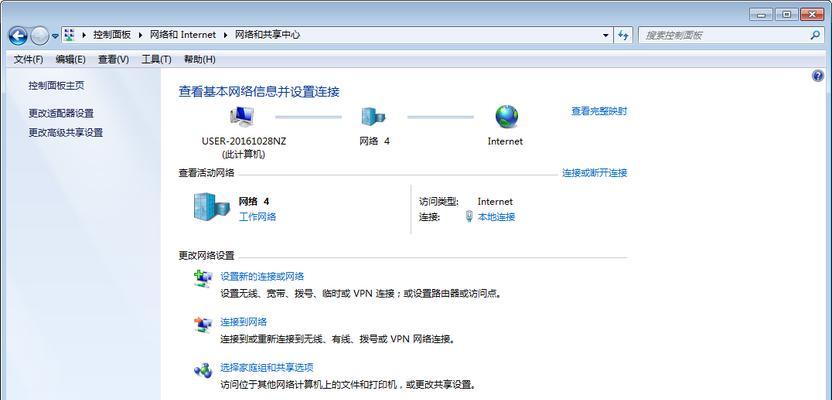Click the 网络和共享中心 breadcrumb
The image size is (832, 400).
[267, 35]
